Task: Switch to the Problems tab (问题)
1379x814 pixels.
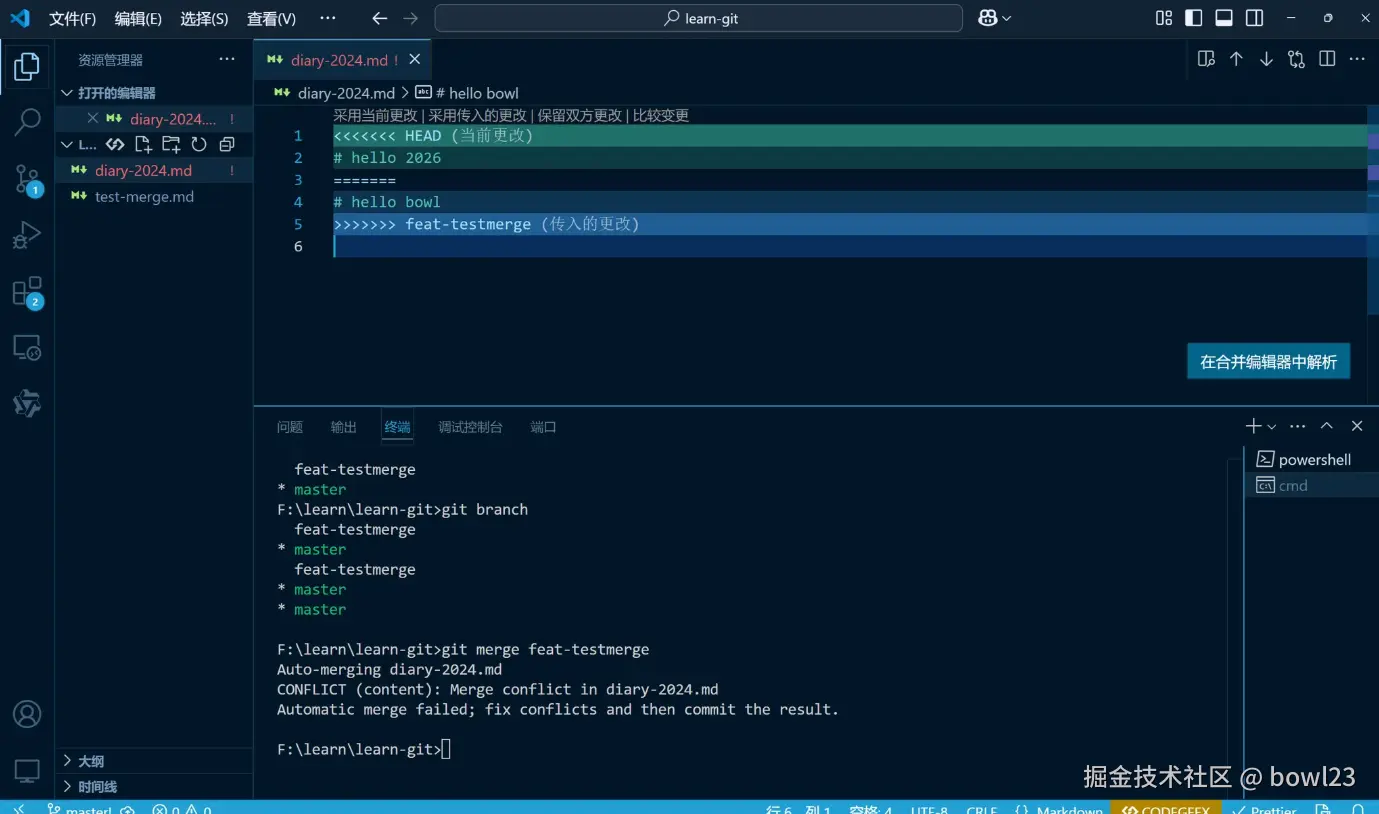Action: (x=290, y=427)
